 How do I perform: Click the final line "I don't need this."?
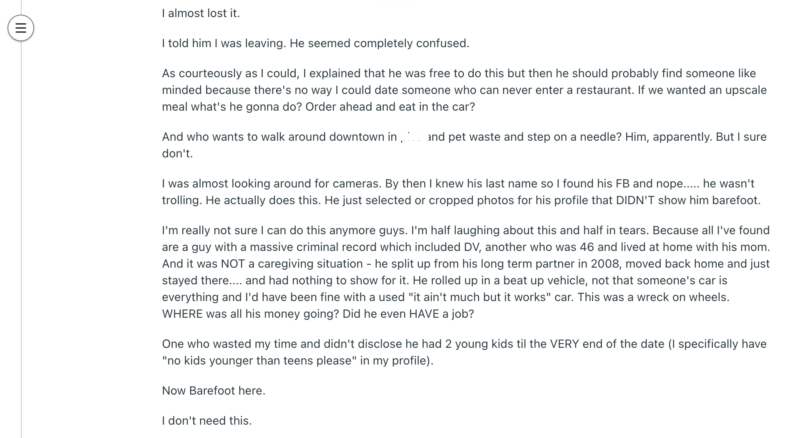(207, 420)
